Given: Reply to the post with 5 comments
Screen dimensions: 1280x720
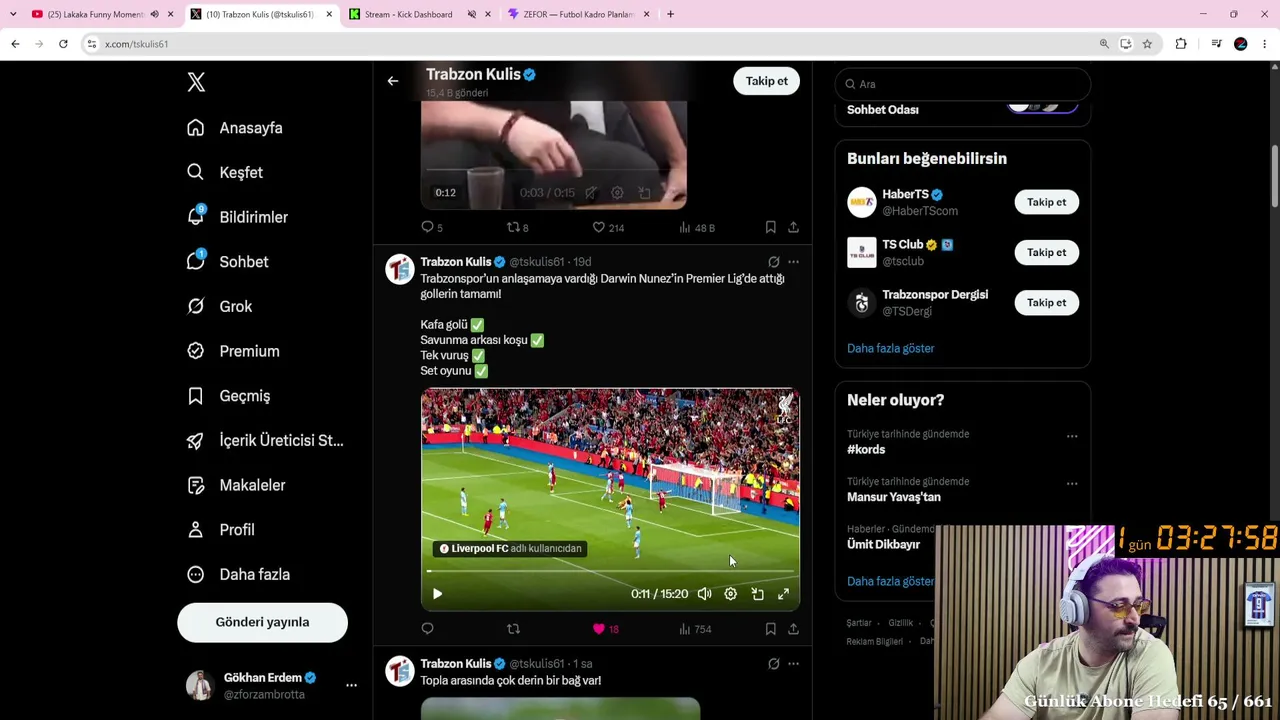Looking at the screenshot, I should pos(432,228).
